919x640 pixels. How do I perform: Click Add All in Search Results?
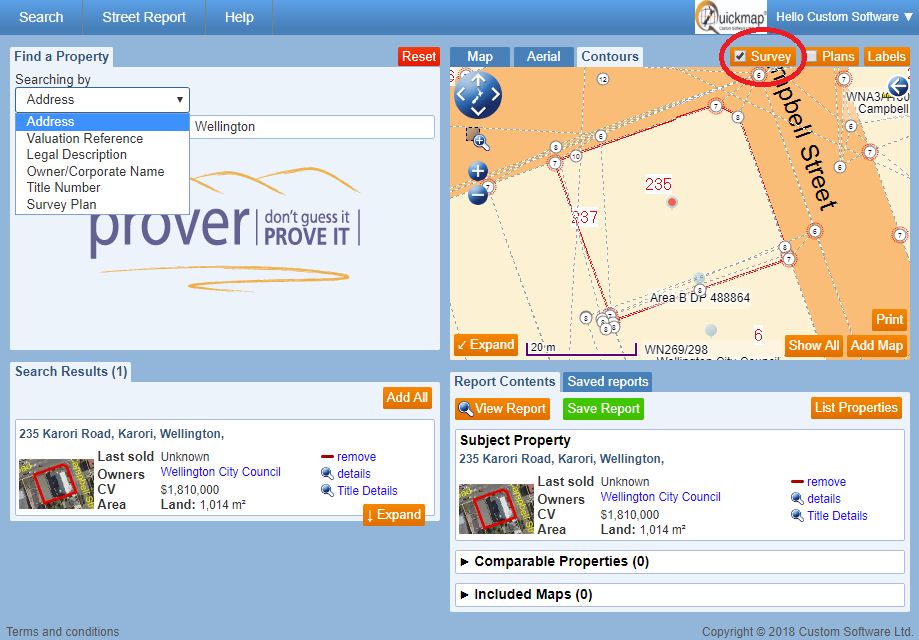[407, 397]
